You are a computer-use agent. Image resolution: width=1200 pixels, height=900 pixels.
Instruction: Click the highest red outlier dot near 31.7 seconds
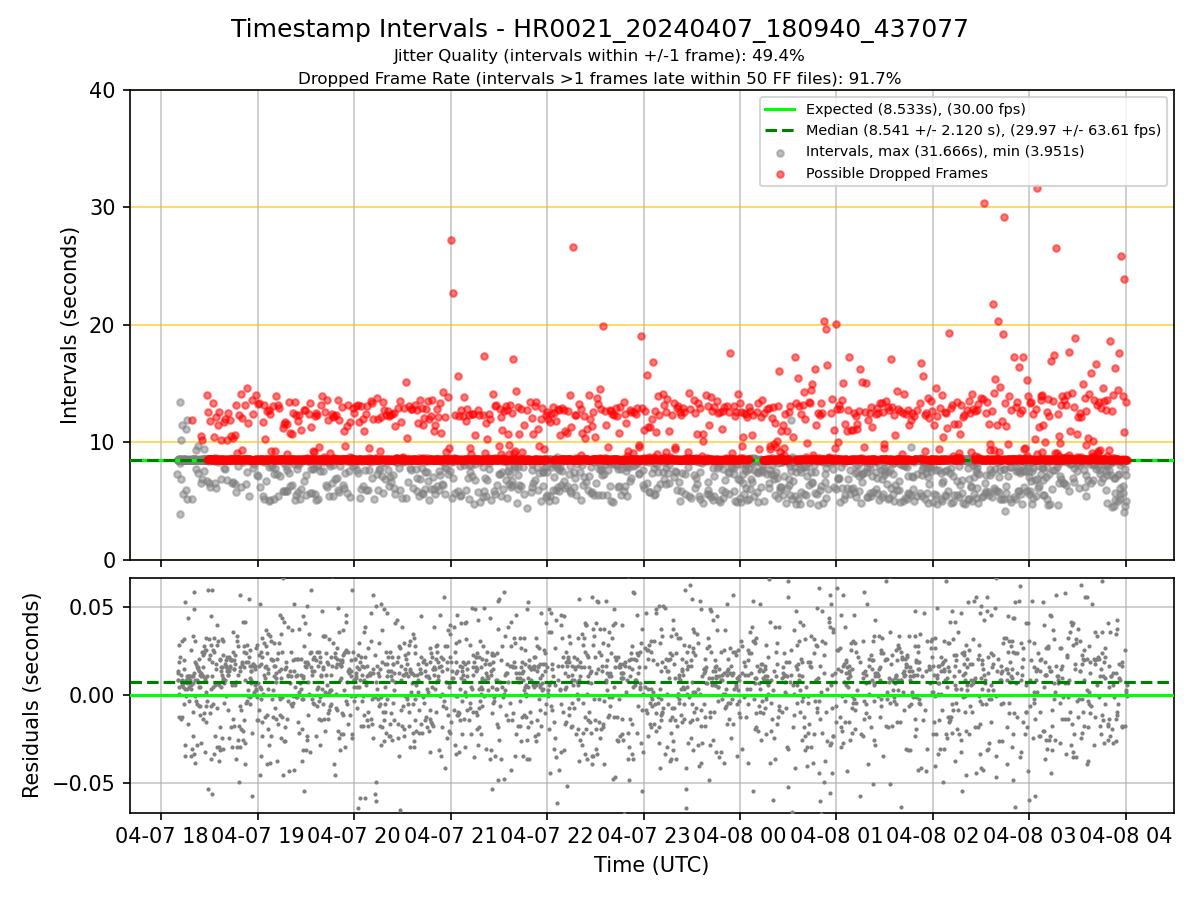[x=1037, y=188]
